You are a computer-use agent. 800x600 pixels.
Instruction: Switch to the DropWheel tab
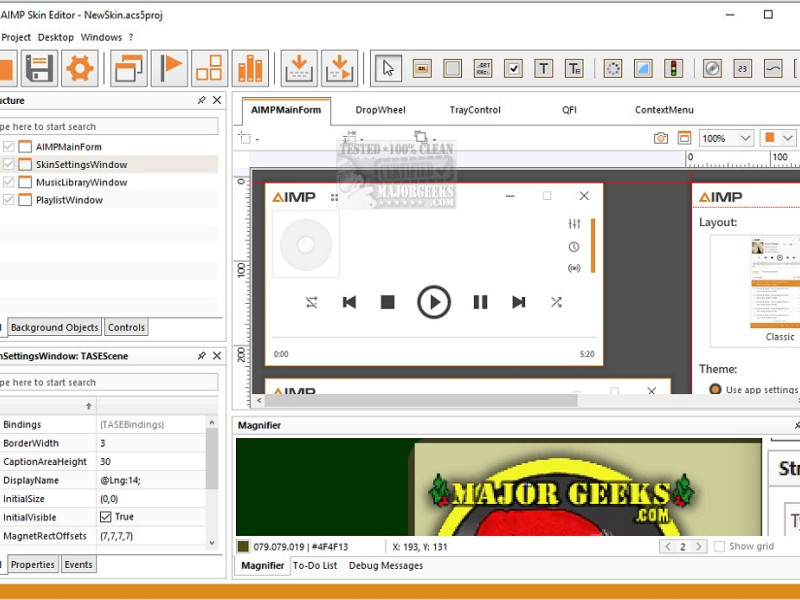click(x=380, y=110)
